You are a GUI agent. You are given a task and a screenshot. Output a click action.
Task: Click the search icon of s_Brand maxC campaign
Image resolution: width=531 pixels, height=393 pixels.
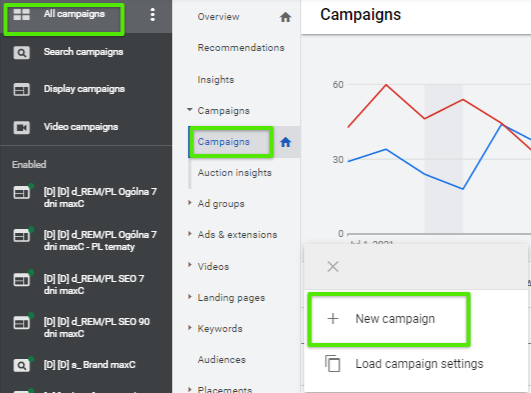(x=21, y=366)
